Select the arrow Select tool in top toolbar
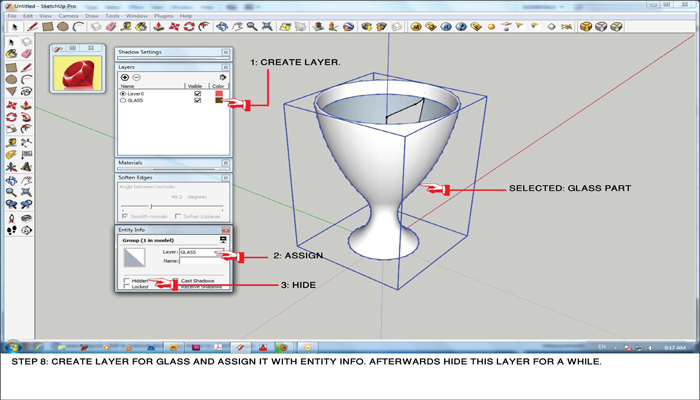This screenshot has height=400, width=700. pyautogui.click(x=17, y=27)
